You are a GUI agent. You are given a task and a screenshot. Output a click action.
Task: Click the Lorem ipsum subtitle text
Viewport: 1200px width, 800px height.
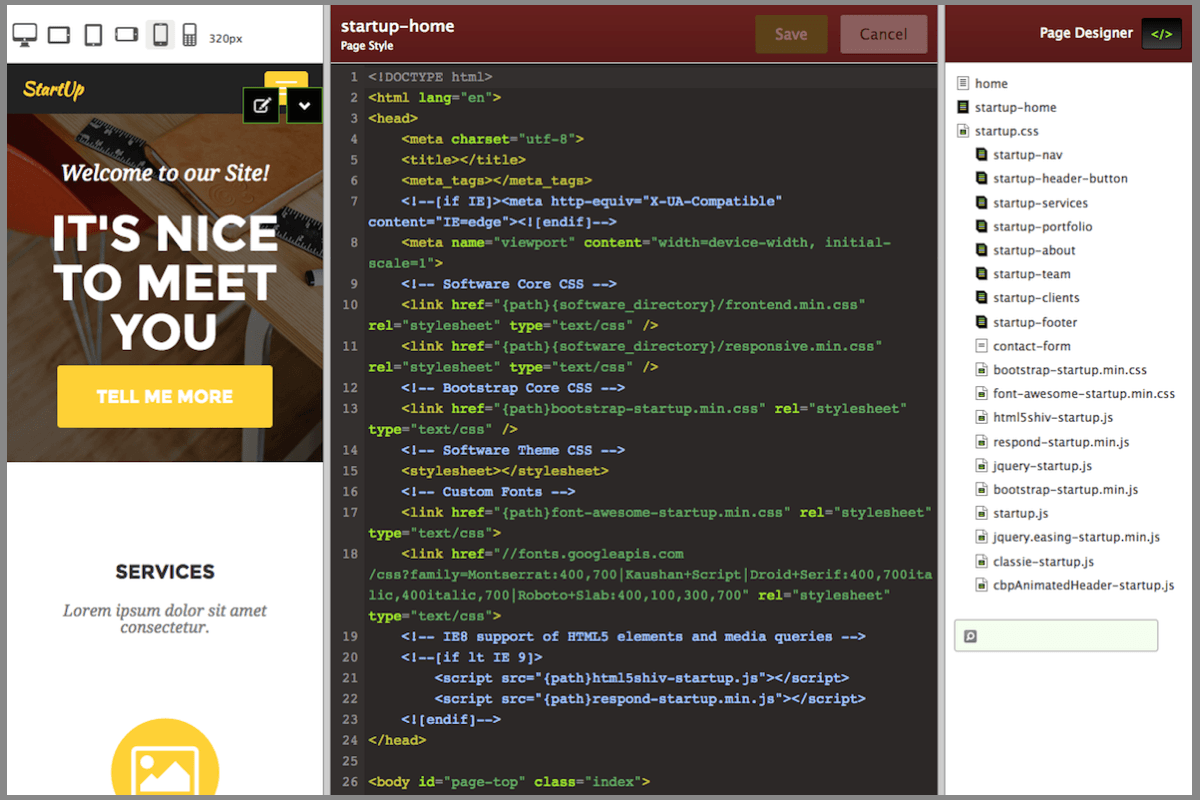click(165, 619)
